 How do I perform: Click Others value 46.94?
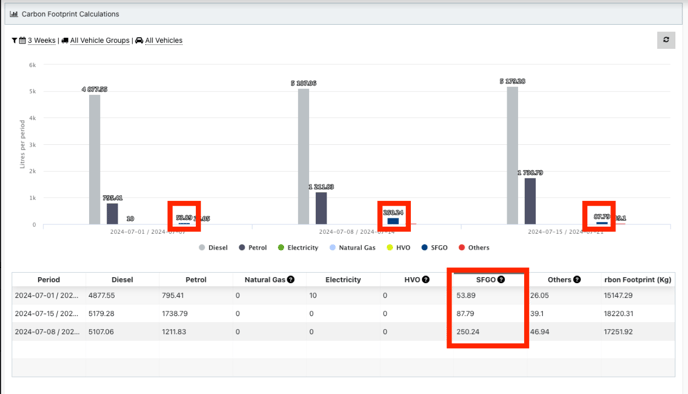click(x=539, y=332)
